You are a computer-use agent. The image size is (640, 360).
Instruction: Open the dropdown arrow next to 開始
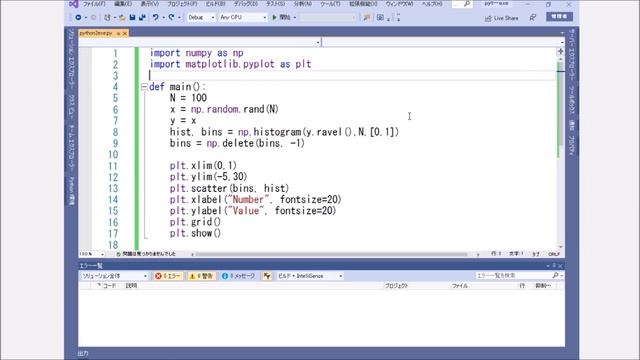(295, 18)
